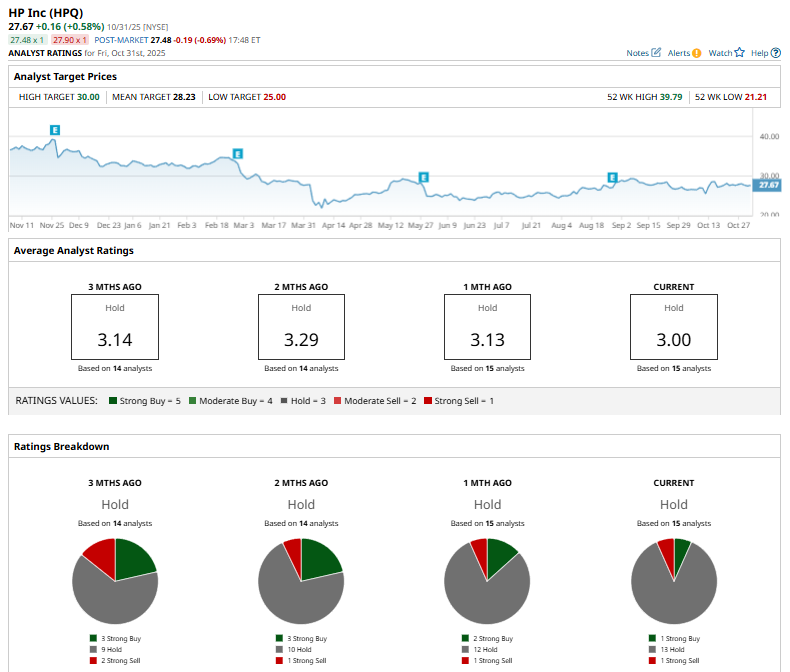Click the earnings marker near Nov 25

[x=55, y=130]
